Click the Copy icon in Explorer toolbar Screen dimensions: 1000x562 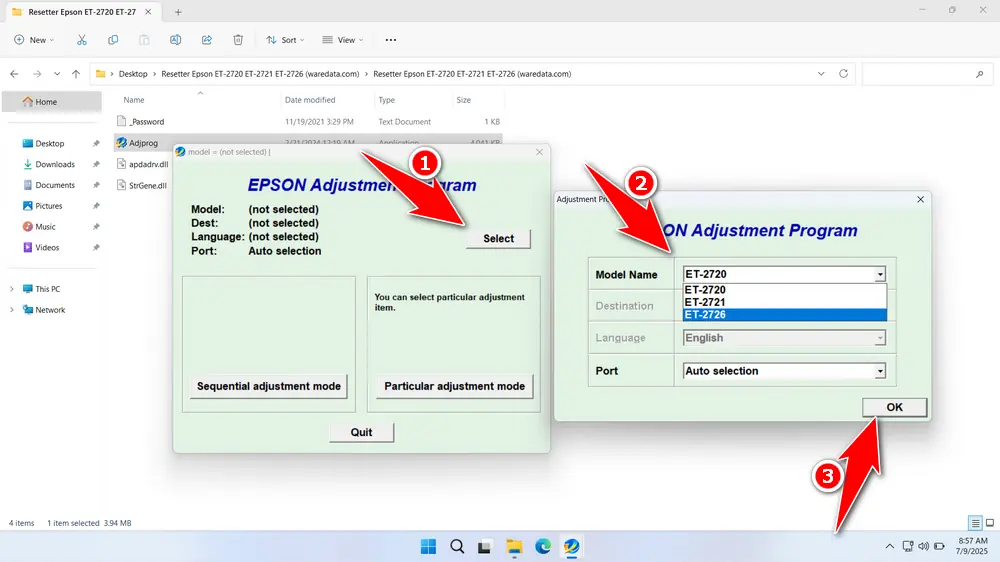tap(113, 40)
